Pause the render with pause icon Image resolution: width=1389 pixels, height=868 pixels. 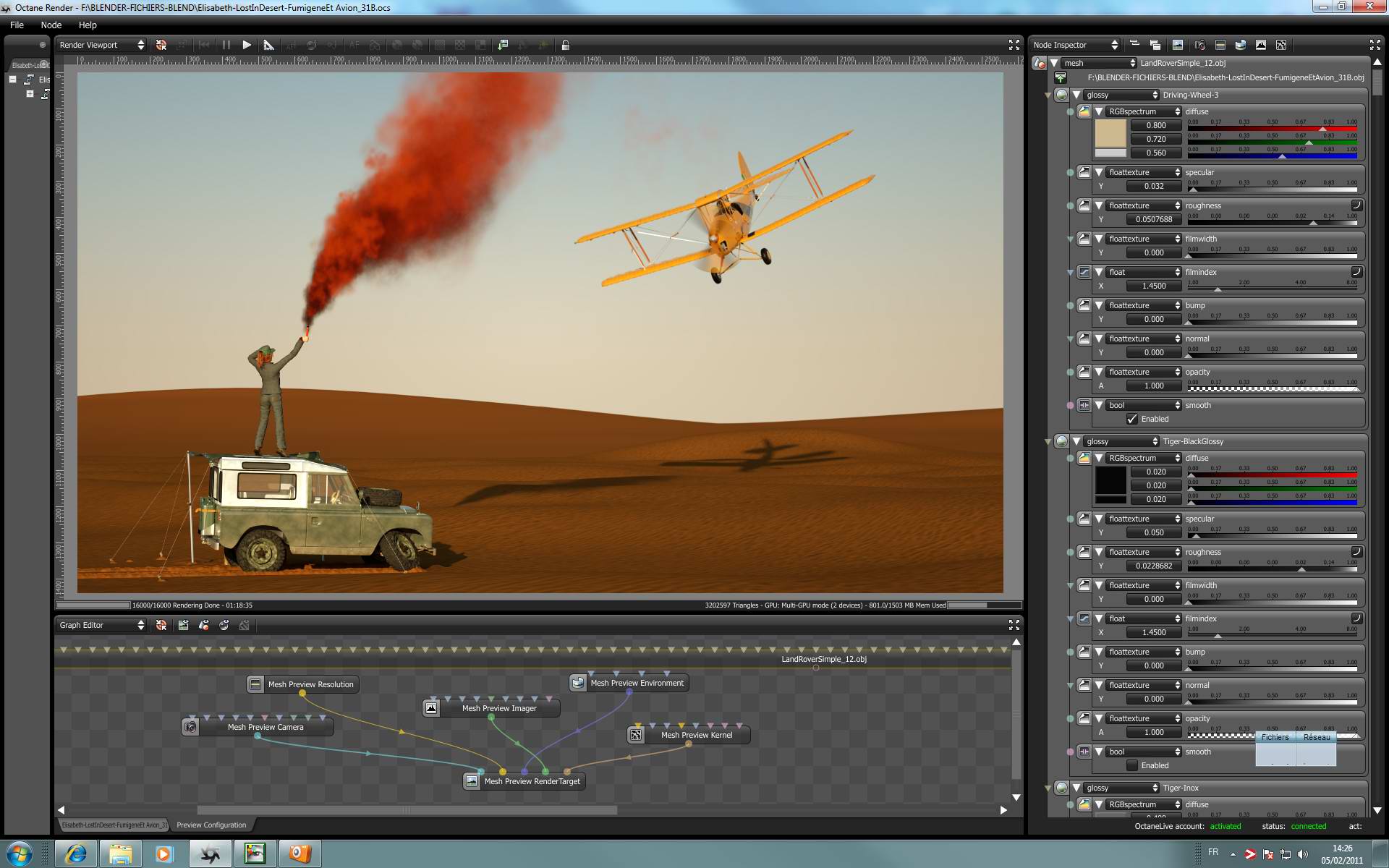[226, 45]
